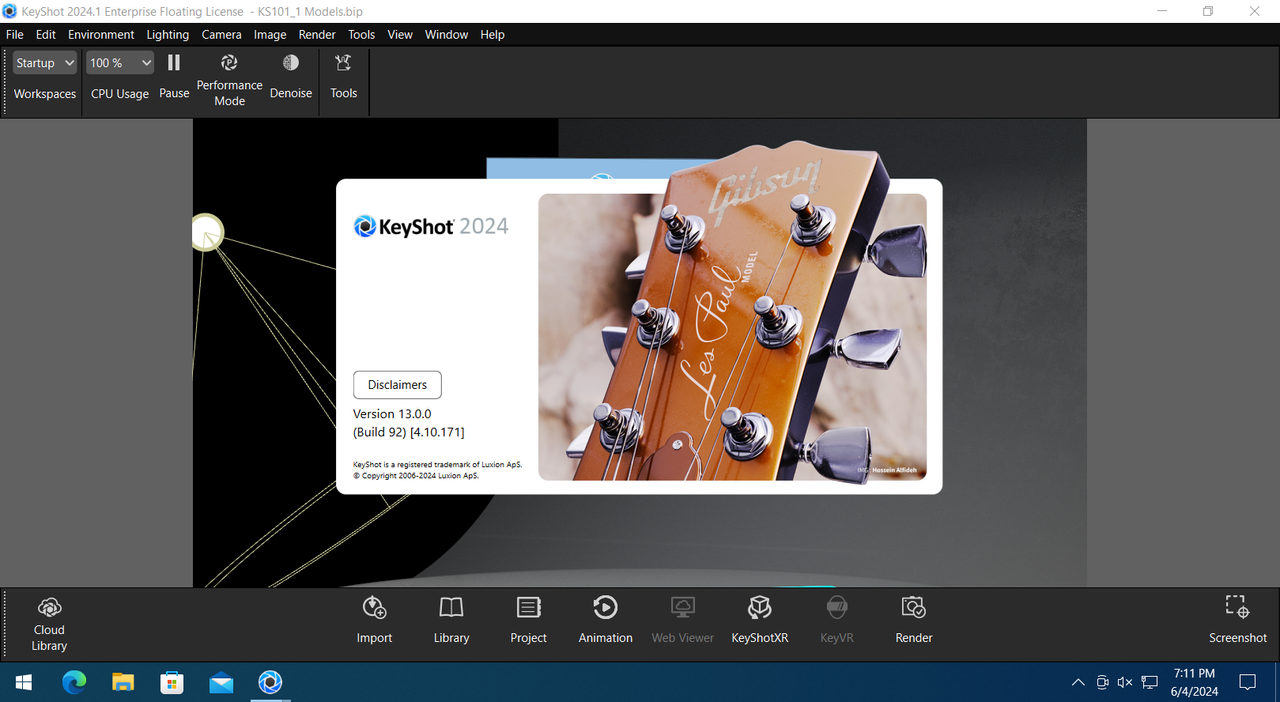Open the Animation timeline

[605, 620]
